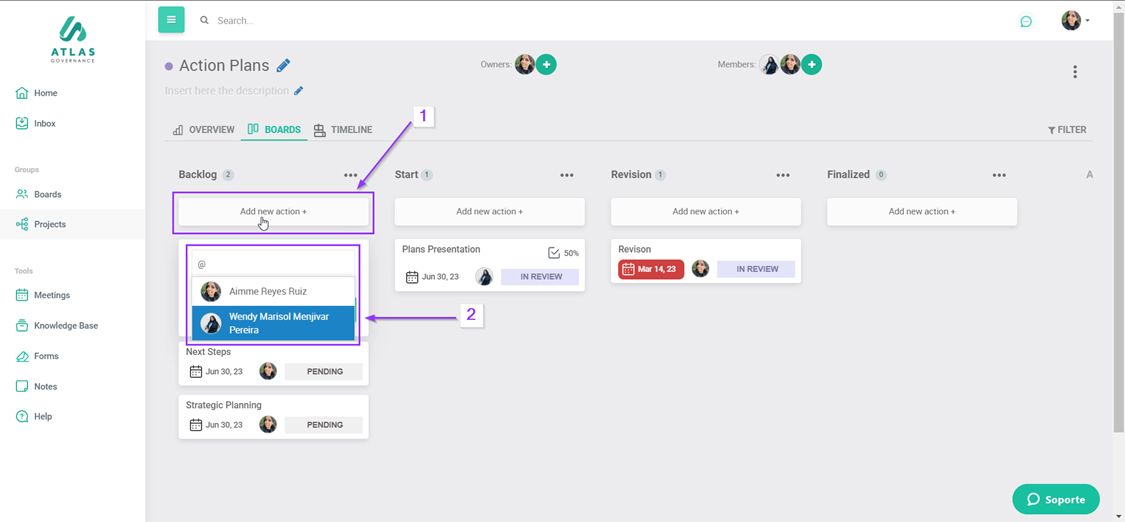Click the red Mar 14, 23 due date badge

(x=650, y=269)
